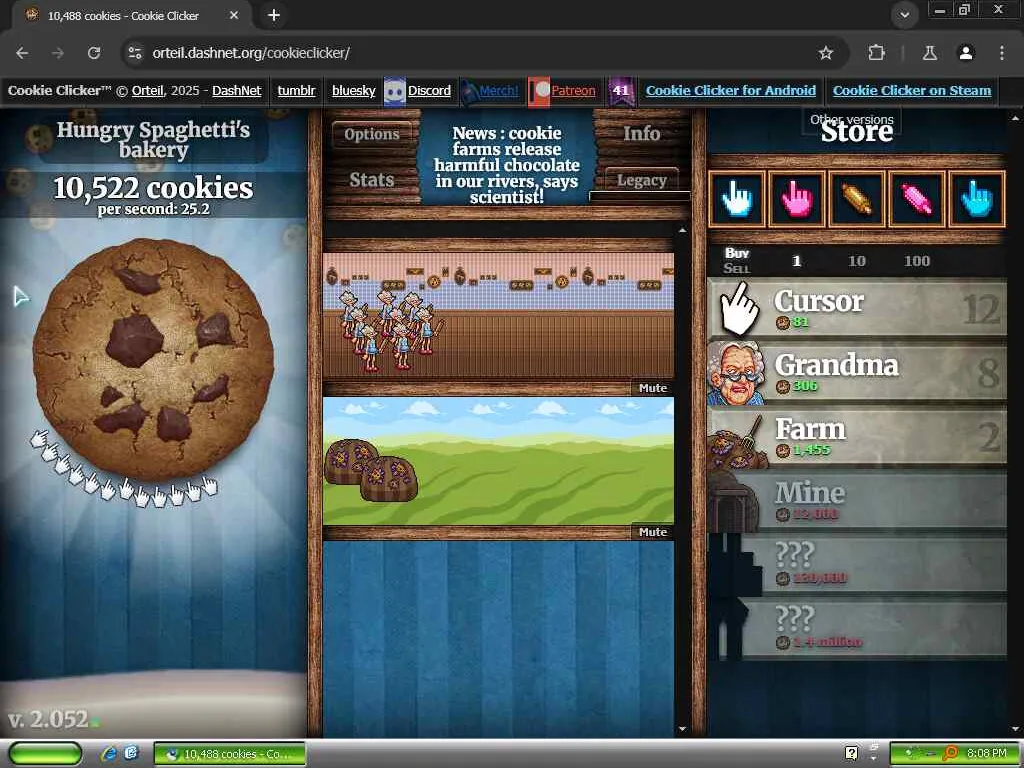Open the tab search dropdown arrow
Viewport: 1024px width, 768px height.
[x=904, y=15]
